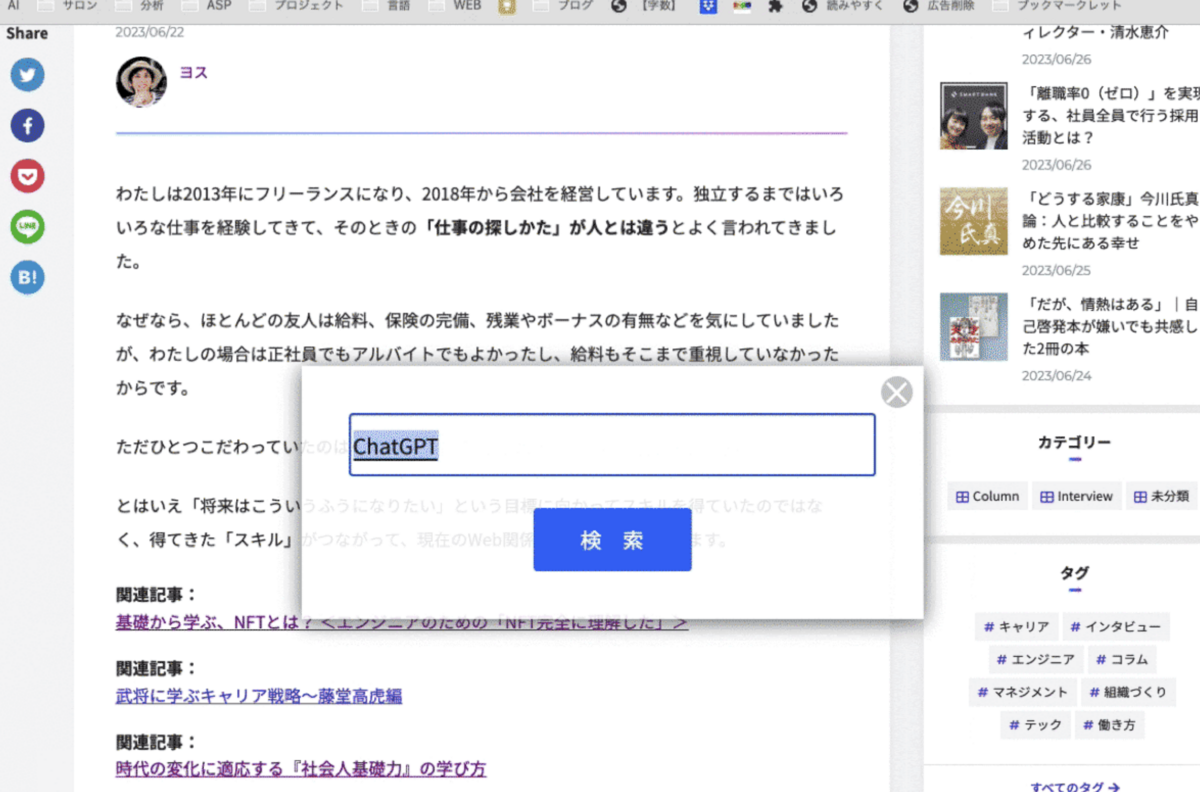Open the 「どうする家康」今川氏真 sidebar article

tap(1110, 221)
